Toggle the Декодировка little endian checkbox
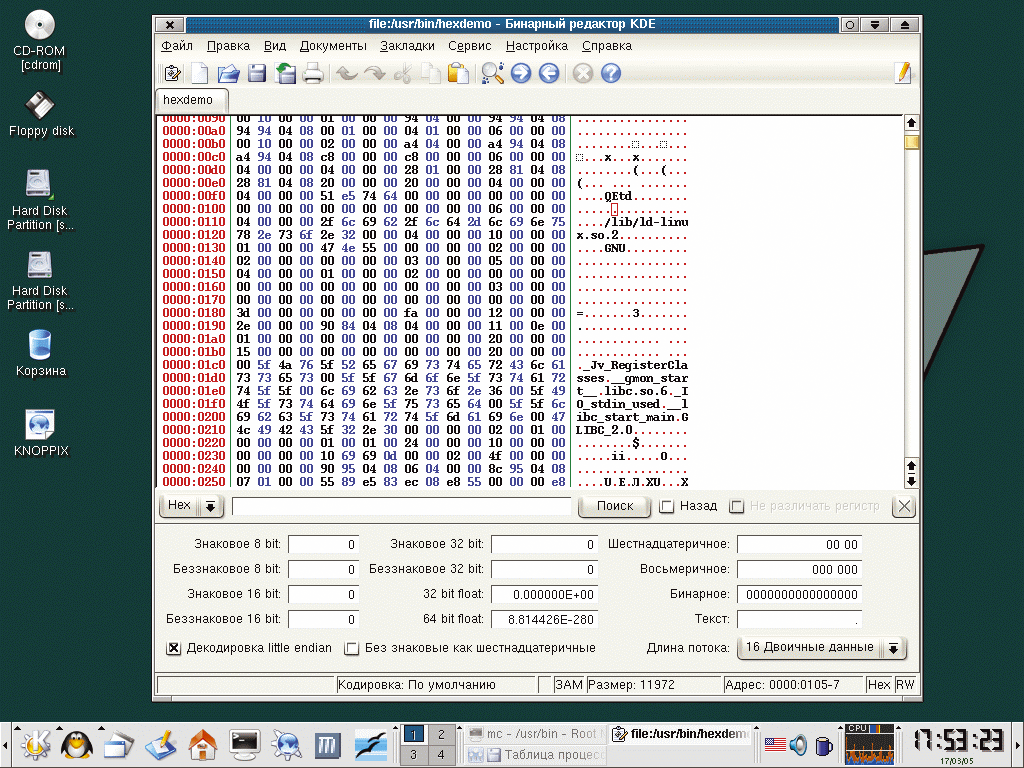The height and width of the screenshot is (768, 1024). pos(173,648)
